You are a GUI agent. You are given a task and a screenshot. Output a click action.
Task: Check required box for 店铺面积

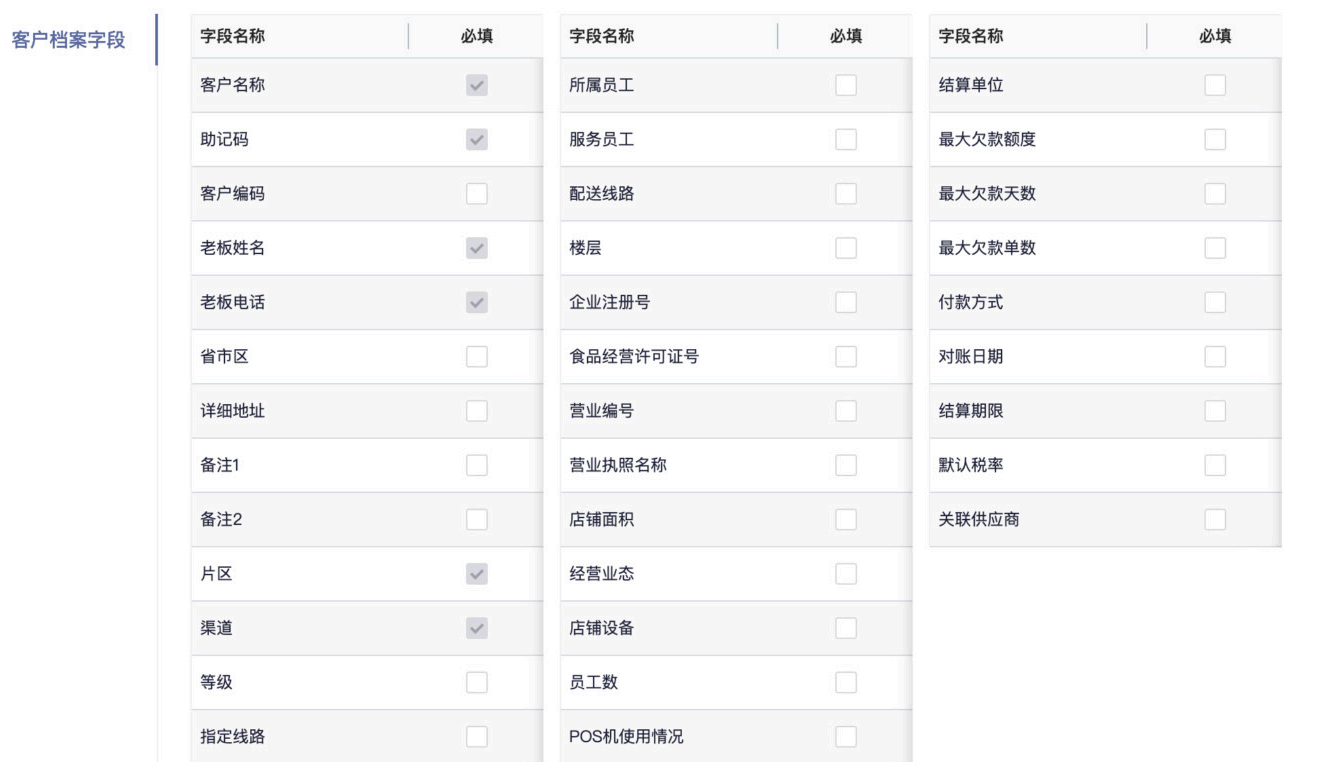(846, 518)
